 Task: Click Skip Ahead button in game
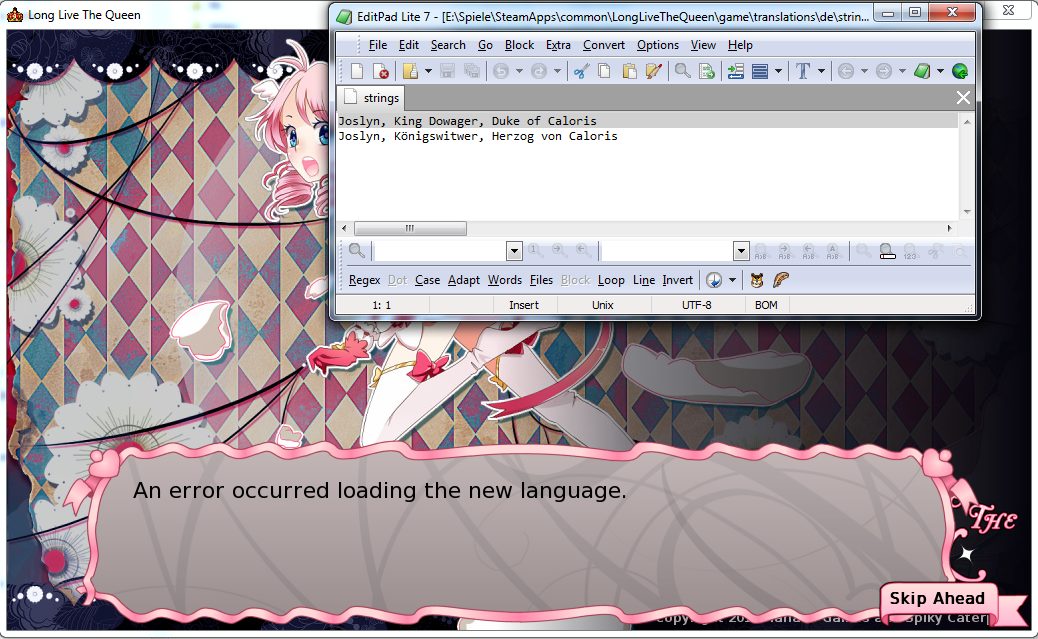pos(937,599)
